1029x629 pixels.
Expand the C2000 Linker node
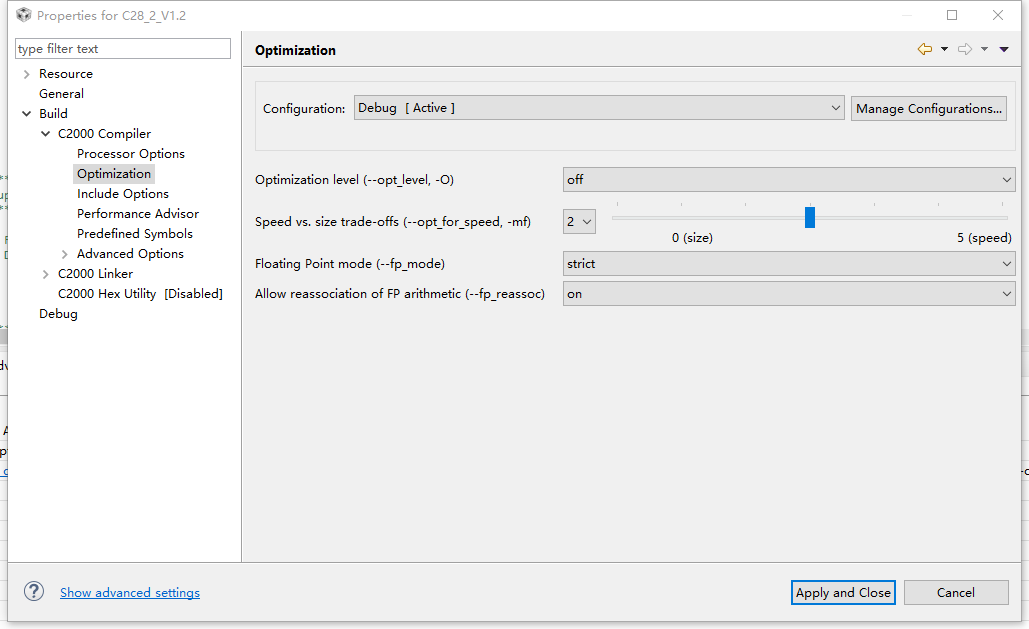pos(46,274)
